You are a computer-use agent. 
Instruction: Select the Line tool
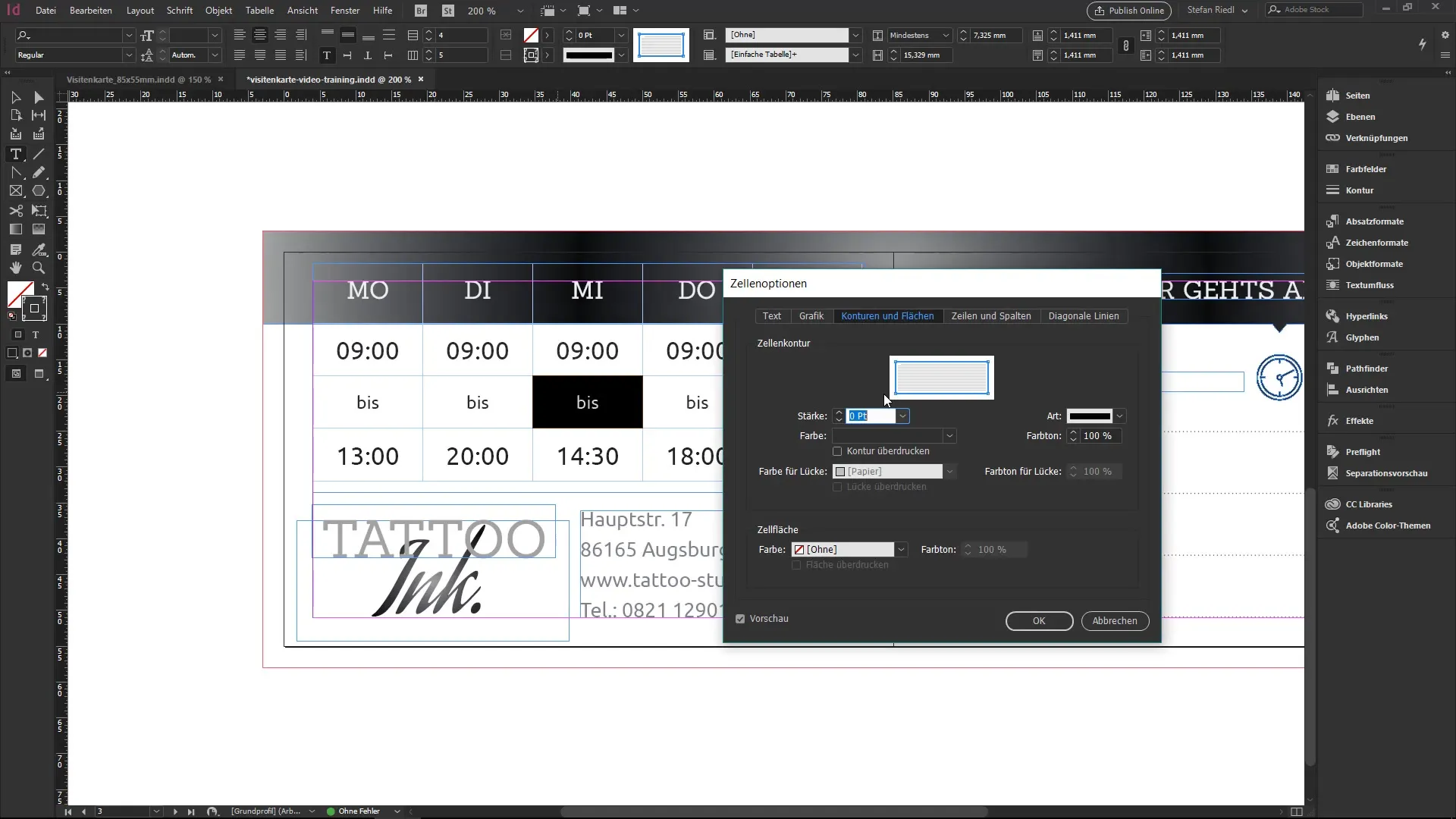click(39, 154)
